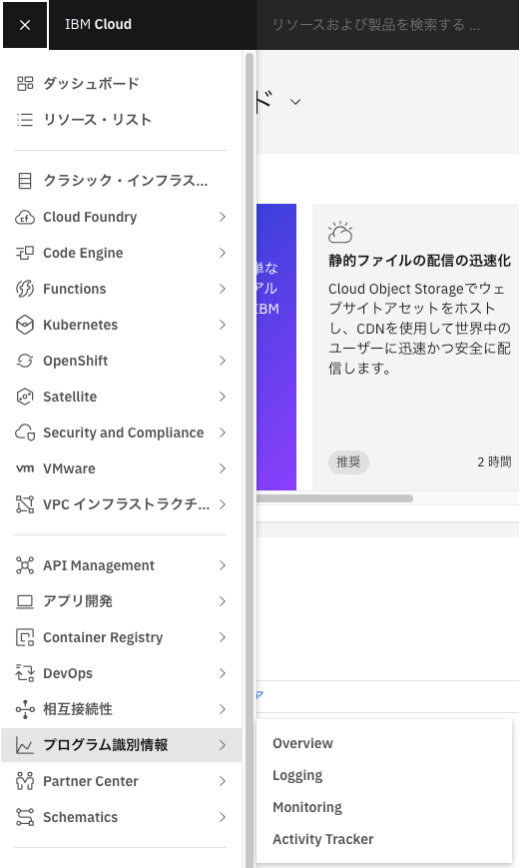Click the resource list icon
Image resolution: width=520 pixels, height=868 pixels.
point(25,120)
